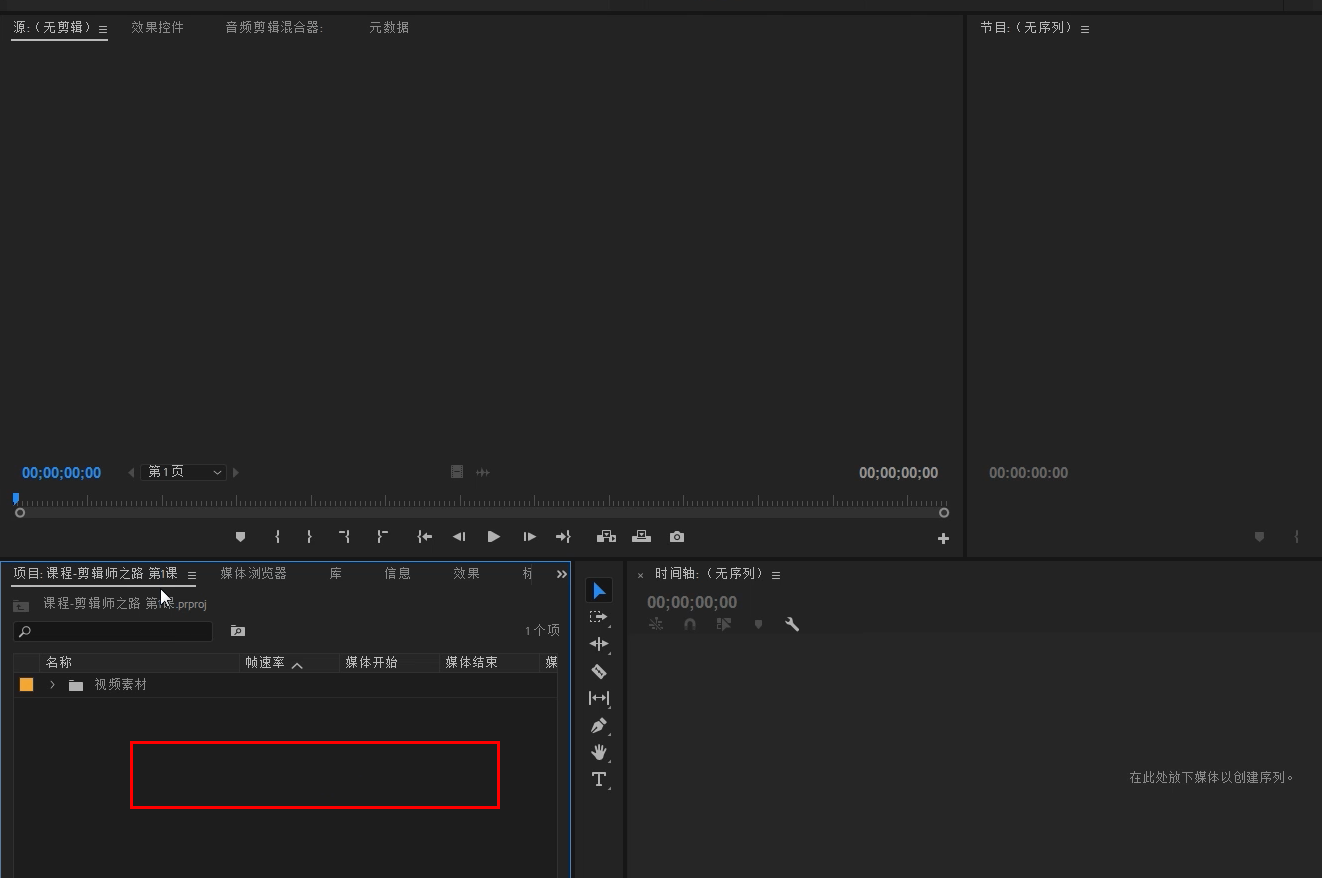Click Drag Video Only icon in Source
1322x878 pixels.
point(457,472)
